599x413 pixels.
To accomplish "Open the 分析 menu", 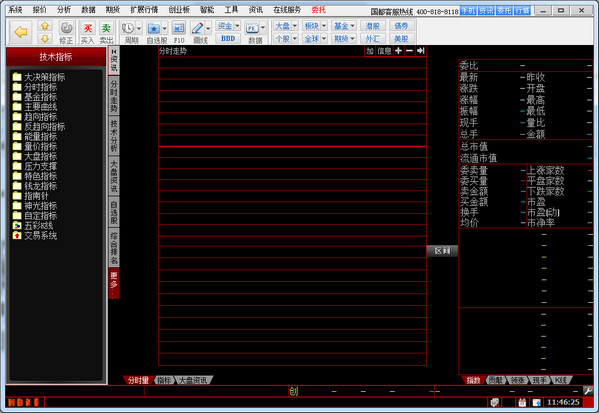I will click(x=64, y=10).
